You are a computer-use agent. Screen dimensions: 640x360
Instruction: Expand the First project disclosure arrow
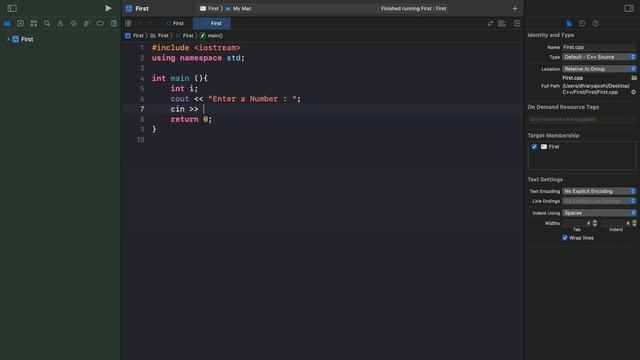pyautogui.click(x=8, y=39)
